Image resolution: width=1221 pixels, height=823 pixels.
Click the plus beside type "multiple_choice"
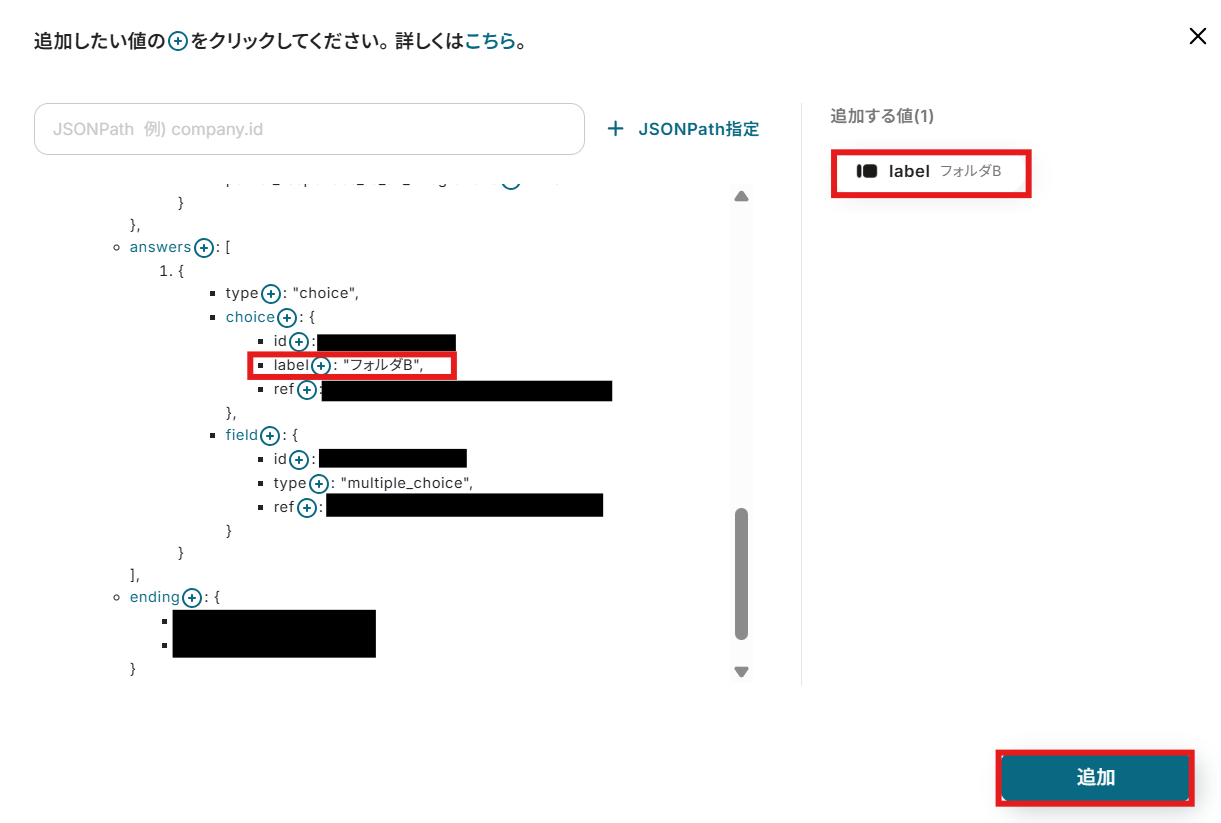[x=319, y=484]
